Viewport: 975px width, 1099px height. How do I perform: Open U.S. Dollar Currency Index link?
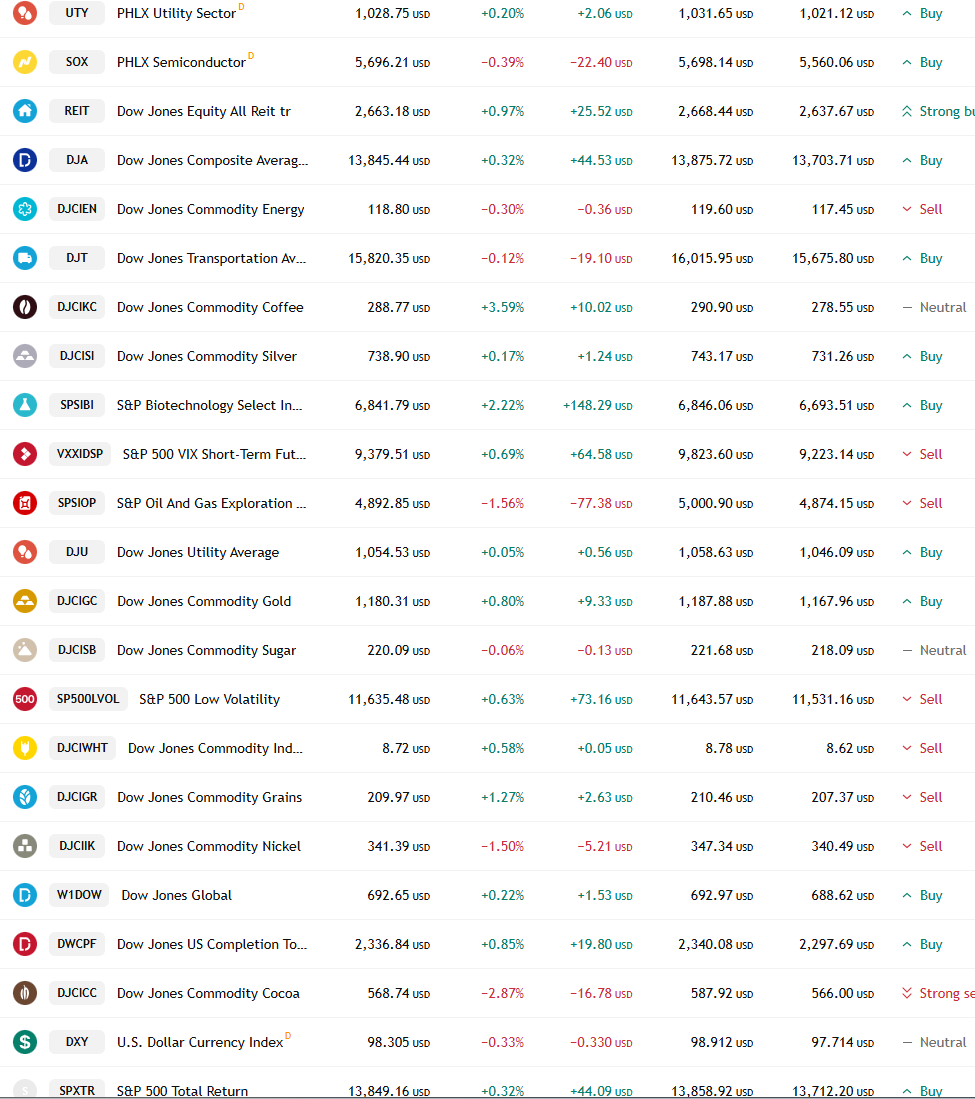tap(200, 1043)
